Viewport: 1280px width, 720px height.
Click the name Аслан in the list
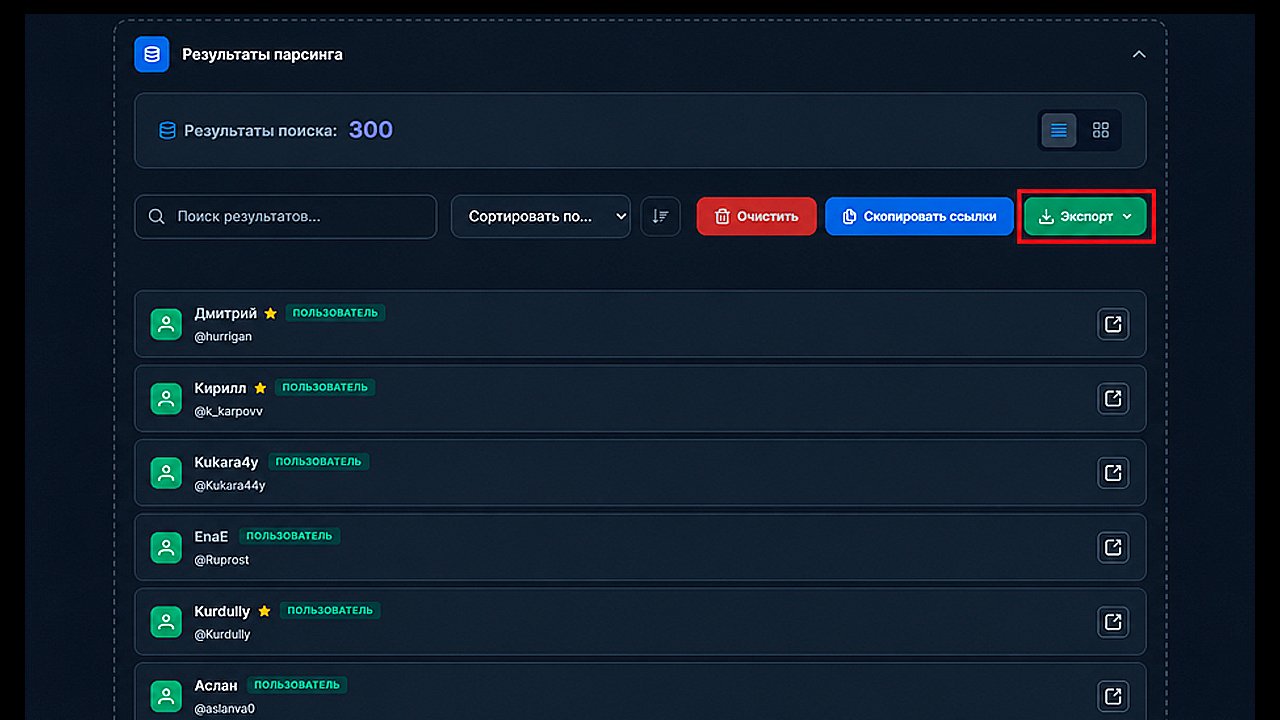[216, 685]
